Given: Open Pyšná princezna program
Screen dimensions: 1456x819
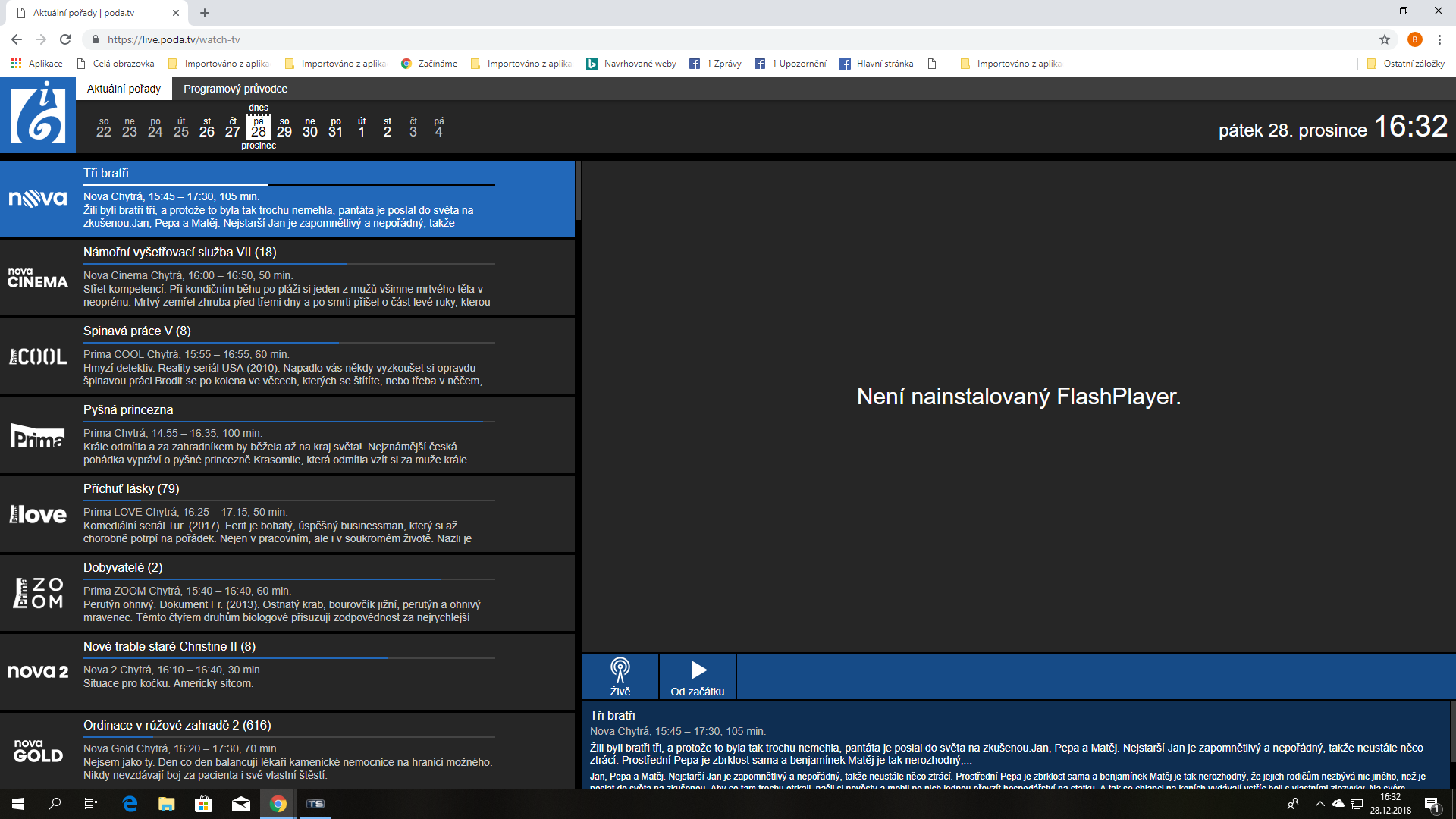Looking at the screenshot, I should pyautogui.click(x=128, y=410).
